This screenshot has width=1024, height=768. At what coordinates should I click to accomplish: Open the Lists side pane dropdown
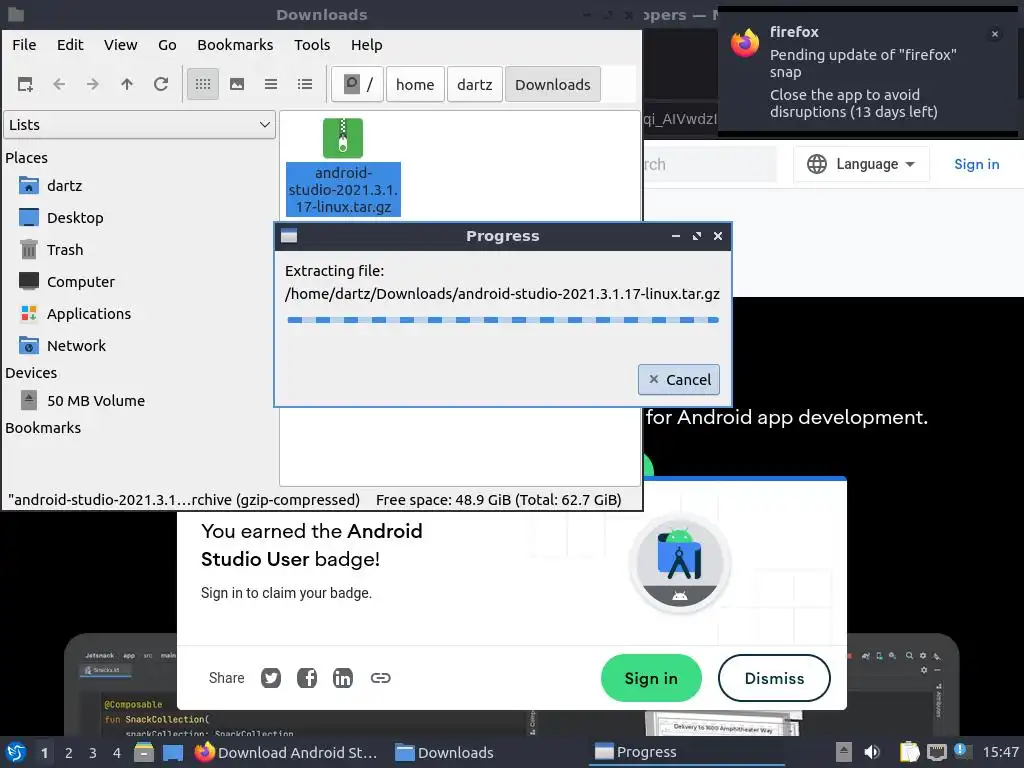coord(140,125)
